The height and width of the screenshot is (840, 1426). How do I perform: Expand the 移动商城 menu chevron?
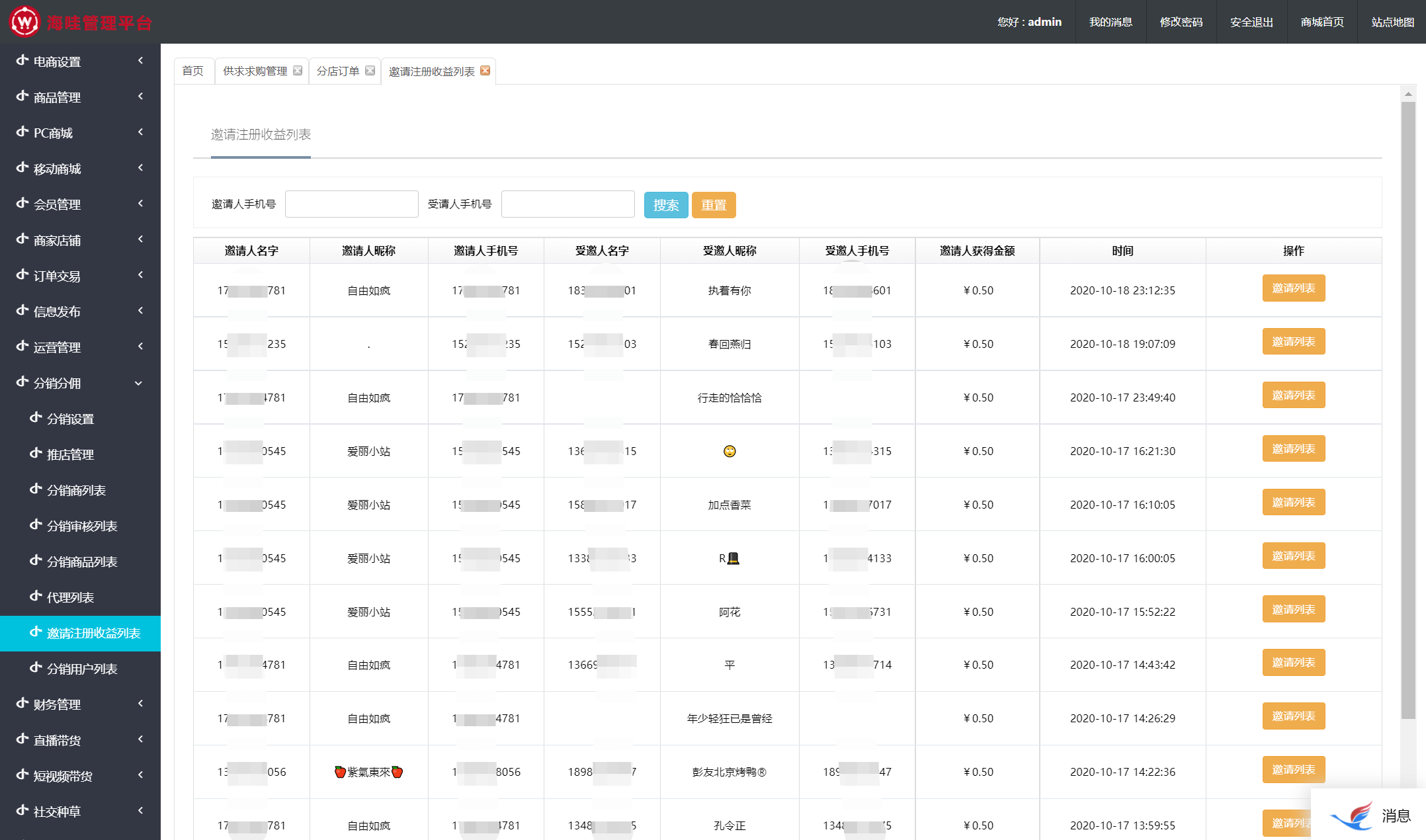click(x=140, y=168)
